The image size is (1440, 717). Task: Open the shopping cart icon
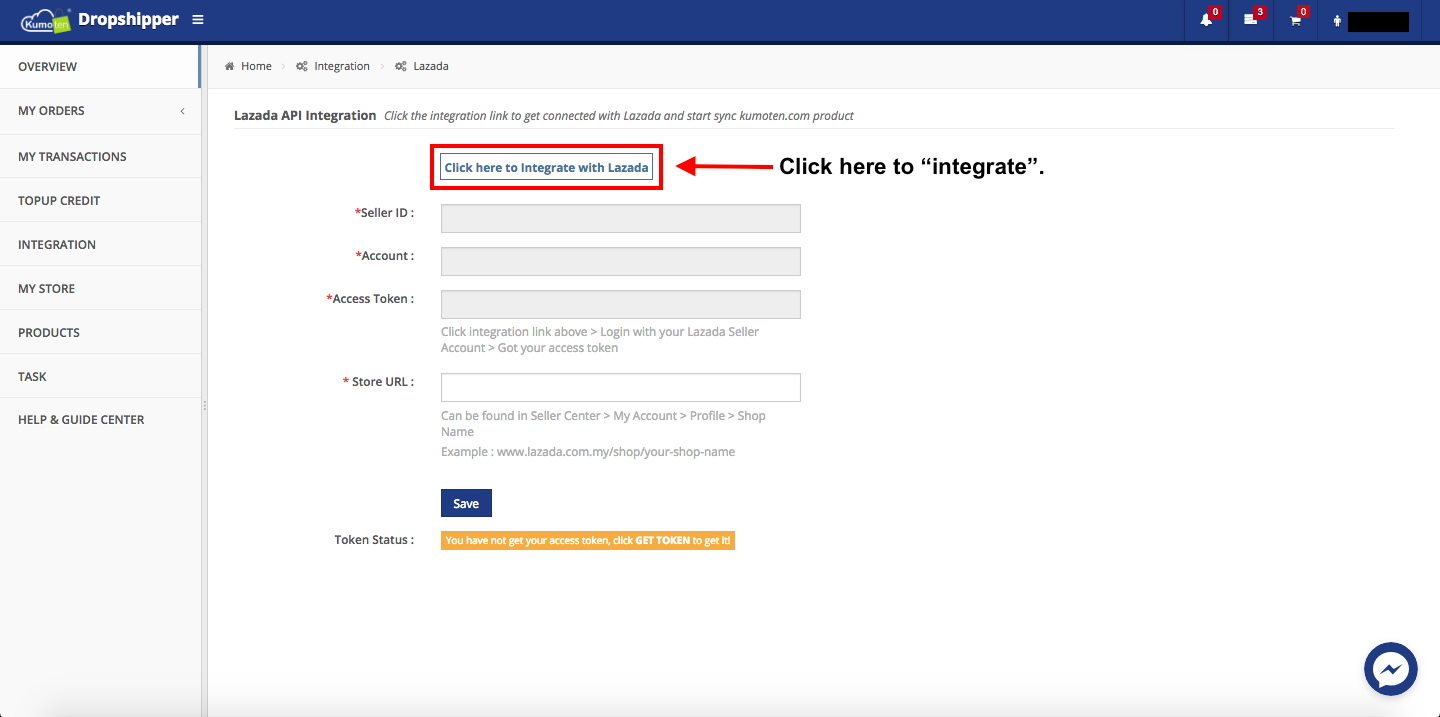click(1295, 20)
